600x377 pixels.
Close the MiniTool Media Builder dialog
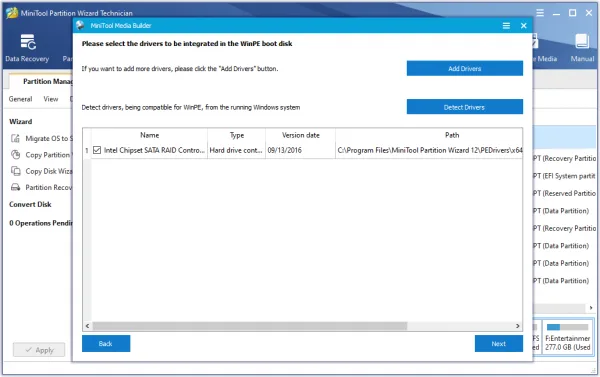click(523, 26)
